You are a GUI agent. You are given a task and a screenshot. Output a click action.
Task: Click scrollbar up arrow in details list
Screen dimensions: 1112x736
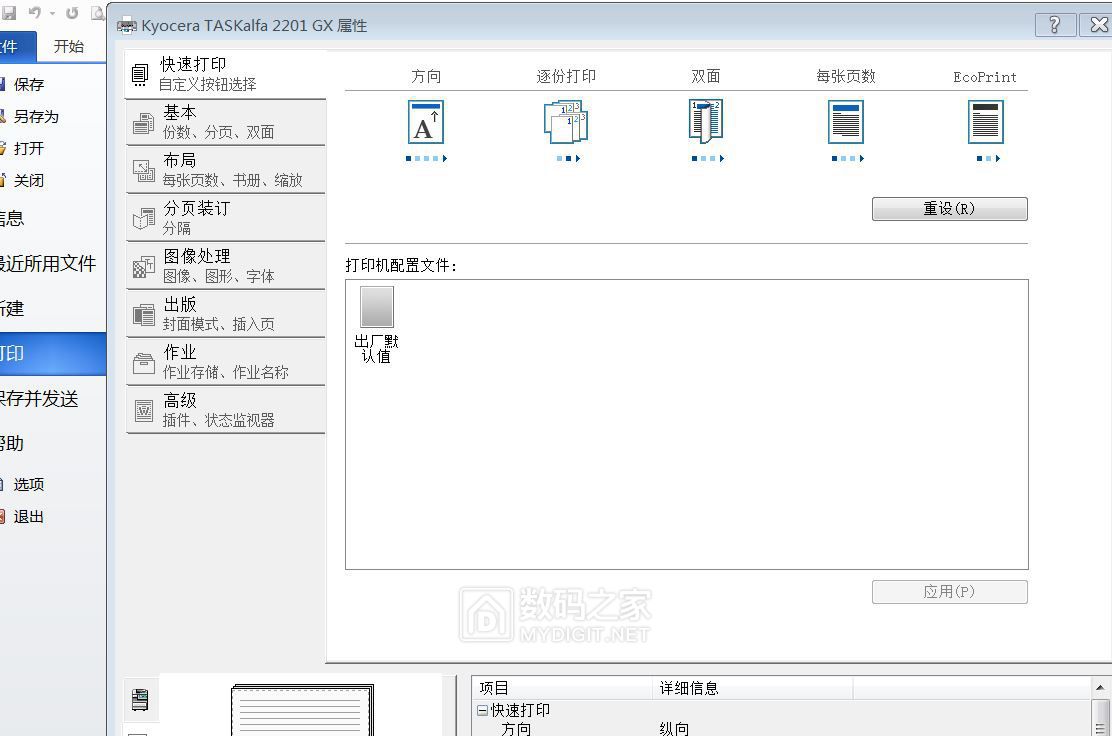click(1100, 687)
